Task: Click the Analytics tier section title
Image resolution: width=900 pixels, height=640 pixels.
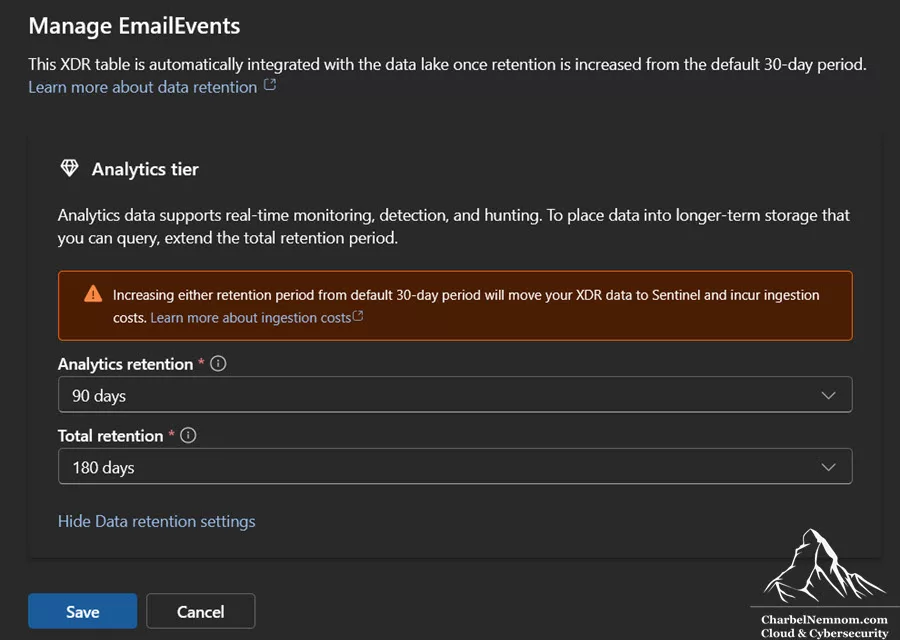Action: [145, 169]
